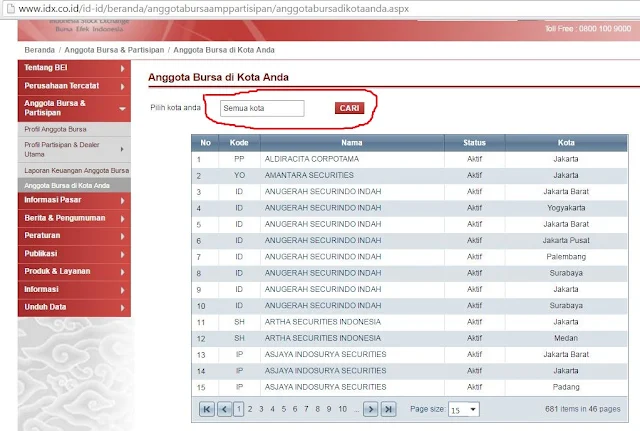Select Anggota Bursa di Kota Anda item
The width and height of the screenshot is (640, 431).
74,185
